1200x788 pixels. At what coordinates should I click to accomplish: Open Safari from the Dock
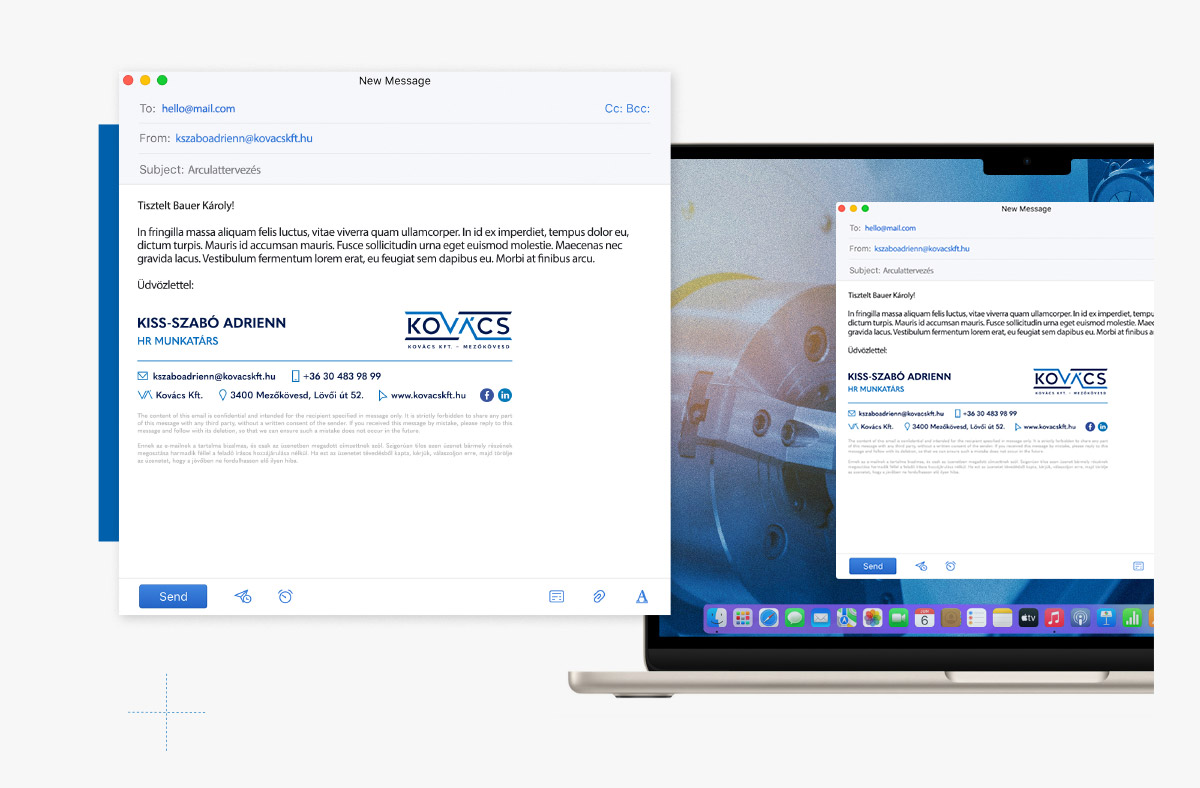tap(769, 618)
